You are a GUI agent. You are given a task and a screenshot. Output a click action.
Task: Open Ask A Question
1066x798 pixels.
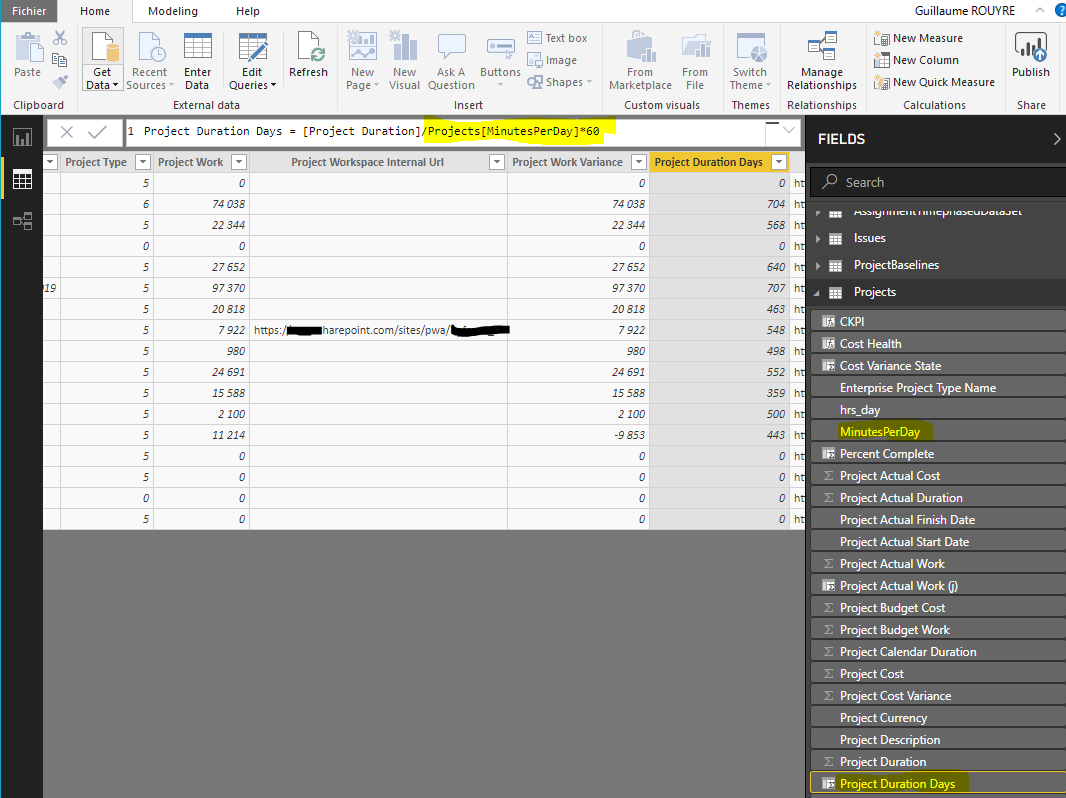point(451,60)
